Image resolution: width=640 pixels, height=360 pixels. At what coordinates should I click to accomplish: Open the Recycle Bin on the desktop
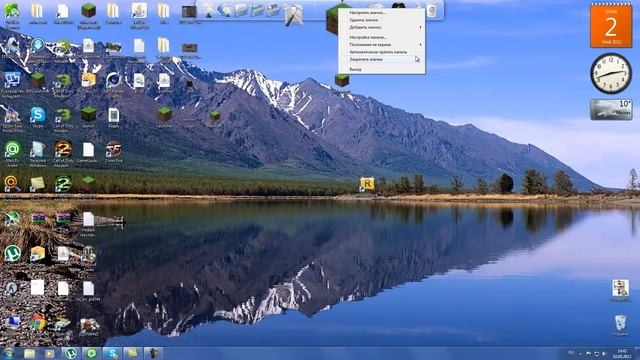point(620,323)
